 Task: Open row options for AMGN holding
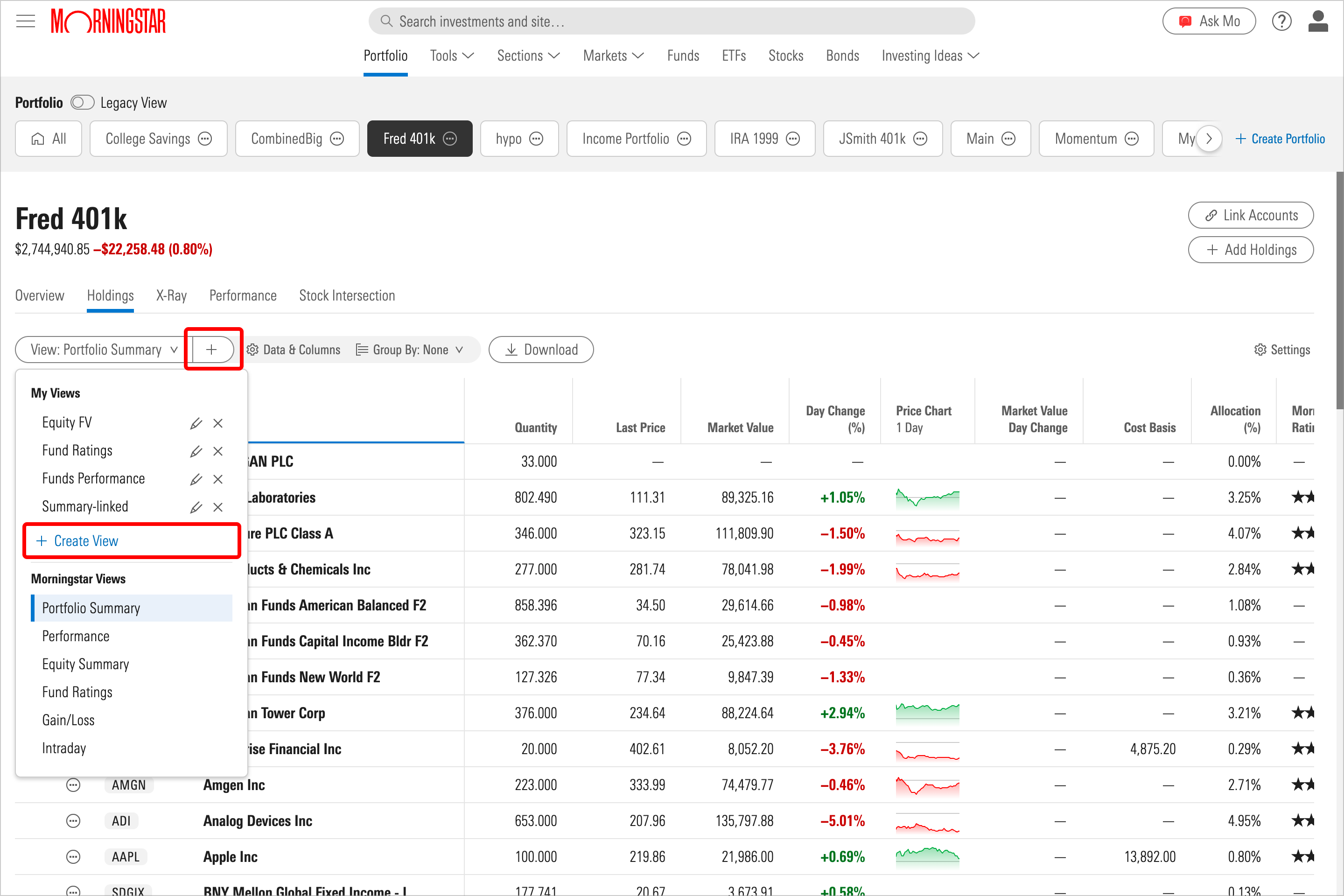73,785
